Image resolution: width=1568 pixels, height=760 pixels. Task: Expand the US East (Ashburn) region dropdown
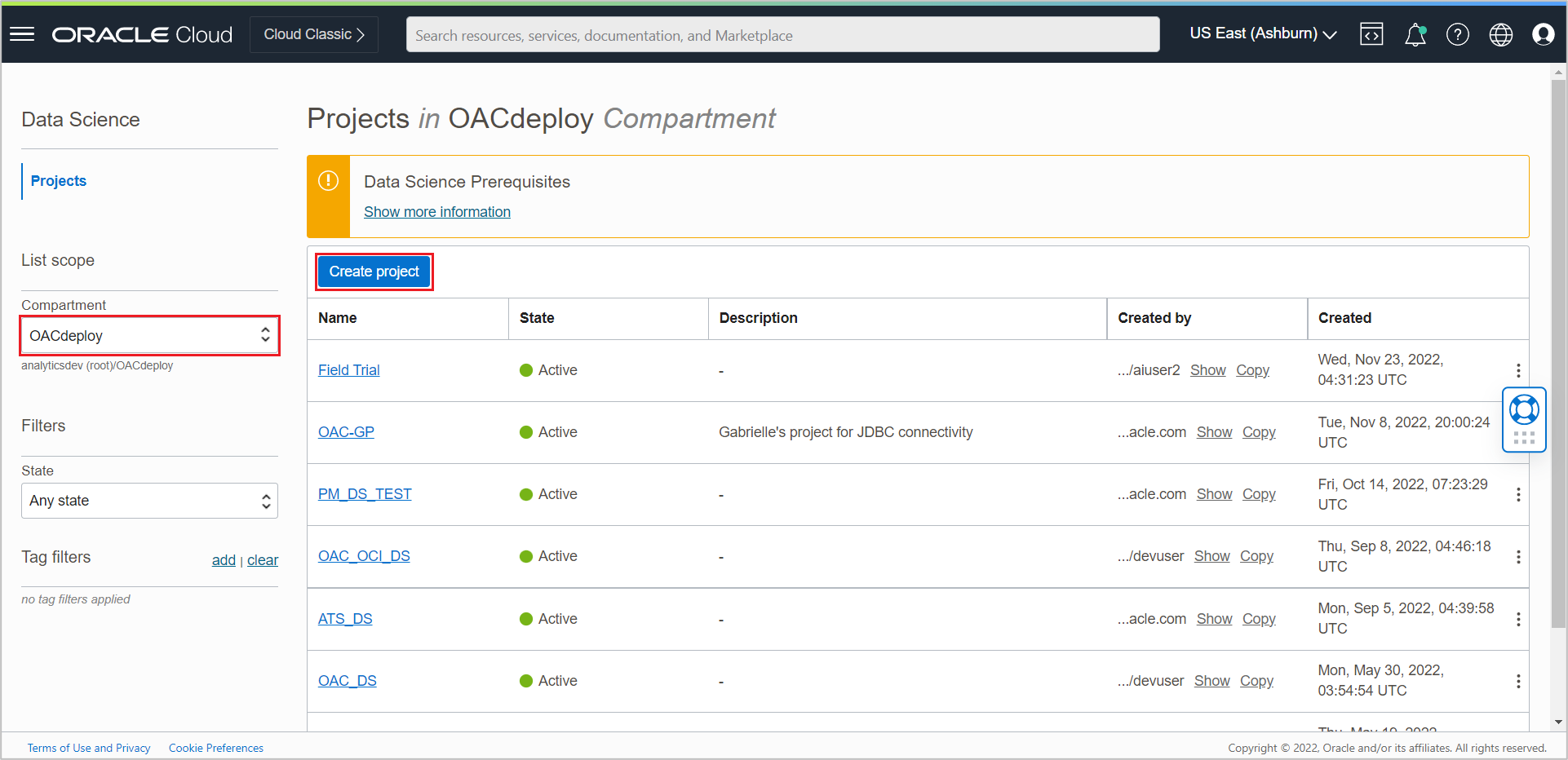(x=1263, y=34)
